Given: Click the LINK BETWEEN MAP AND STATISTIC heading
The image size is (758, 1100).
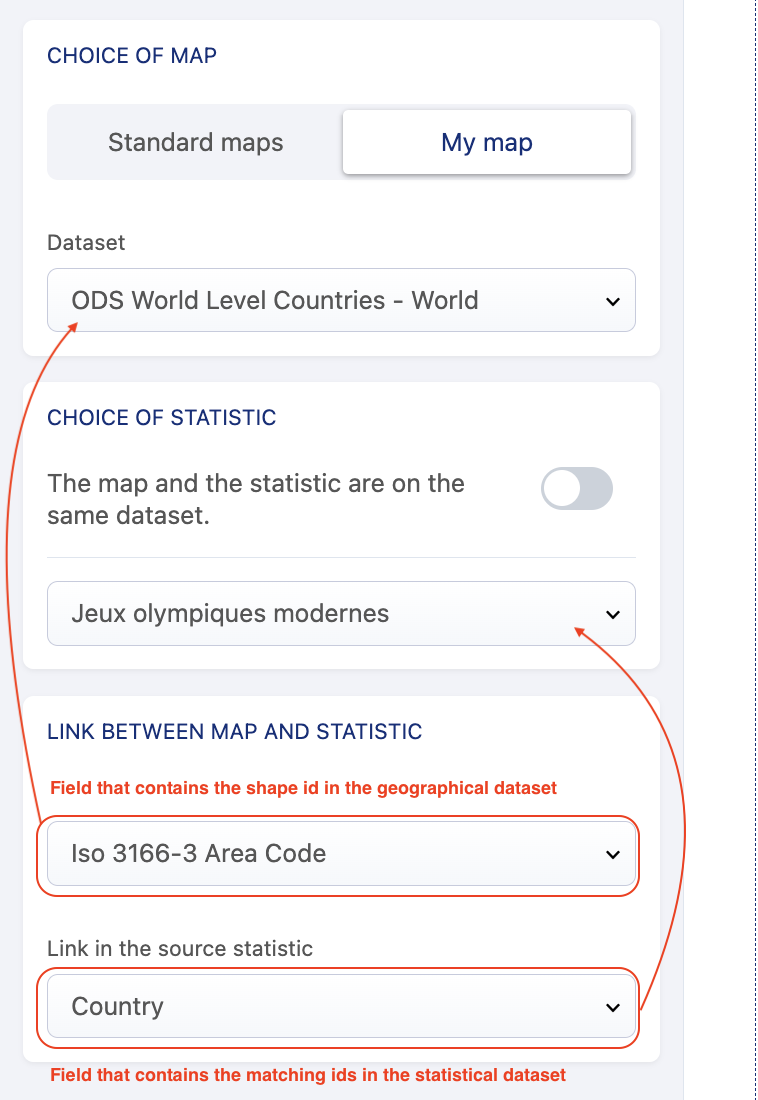Looking at the screenshot, I should point(235,732).
